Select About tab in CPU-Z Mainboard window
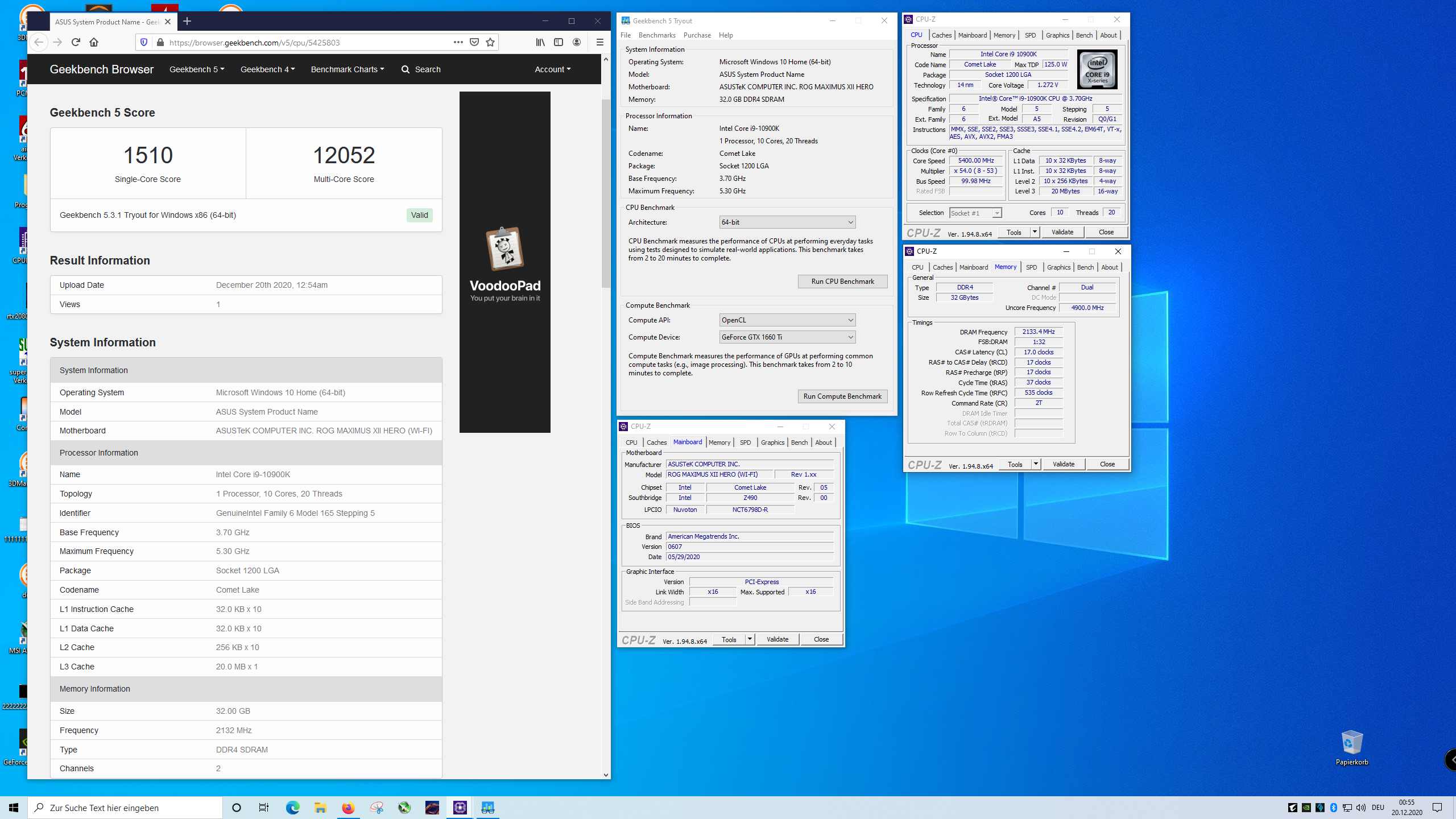Viewport: 1456px width, 819px height. click(x=824, y=442)
